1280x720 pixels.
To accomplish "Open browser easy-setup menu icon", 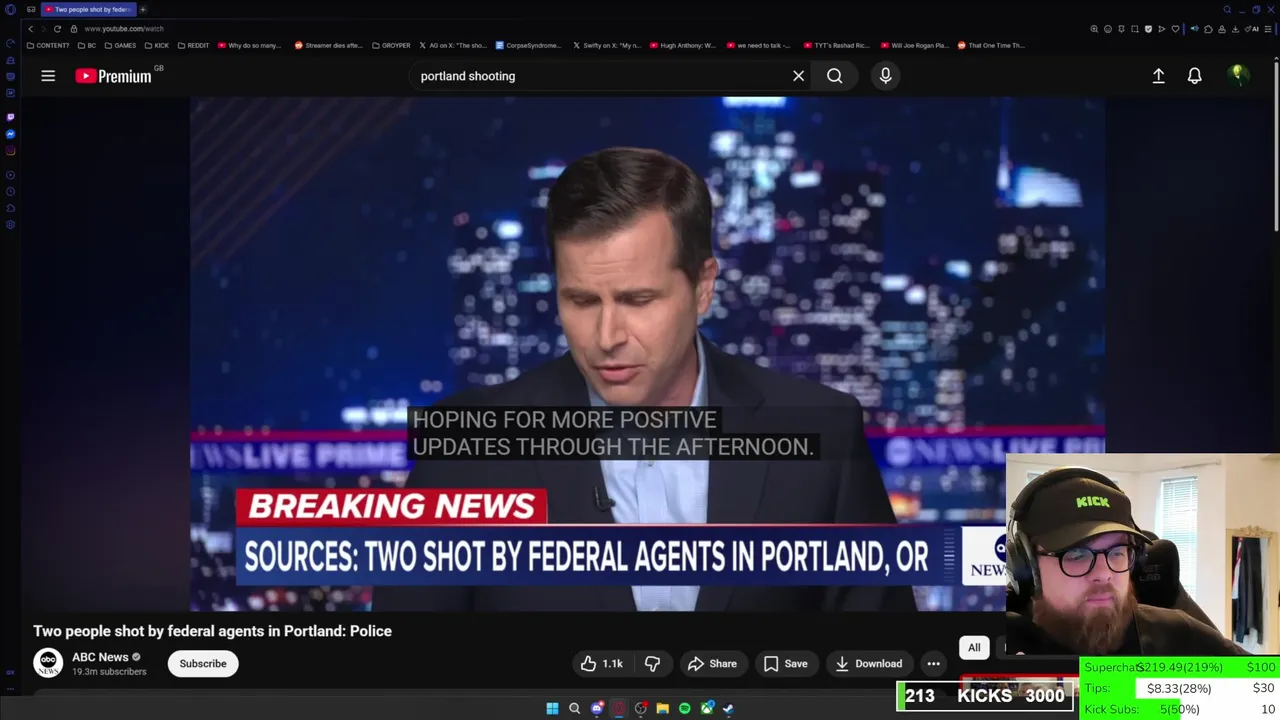I will (1268, 29).
